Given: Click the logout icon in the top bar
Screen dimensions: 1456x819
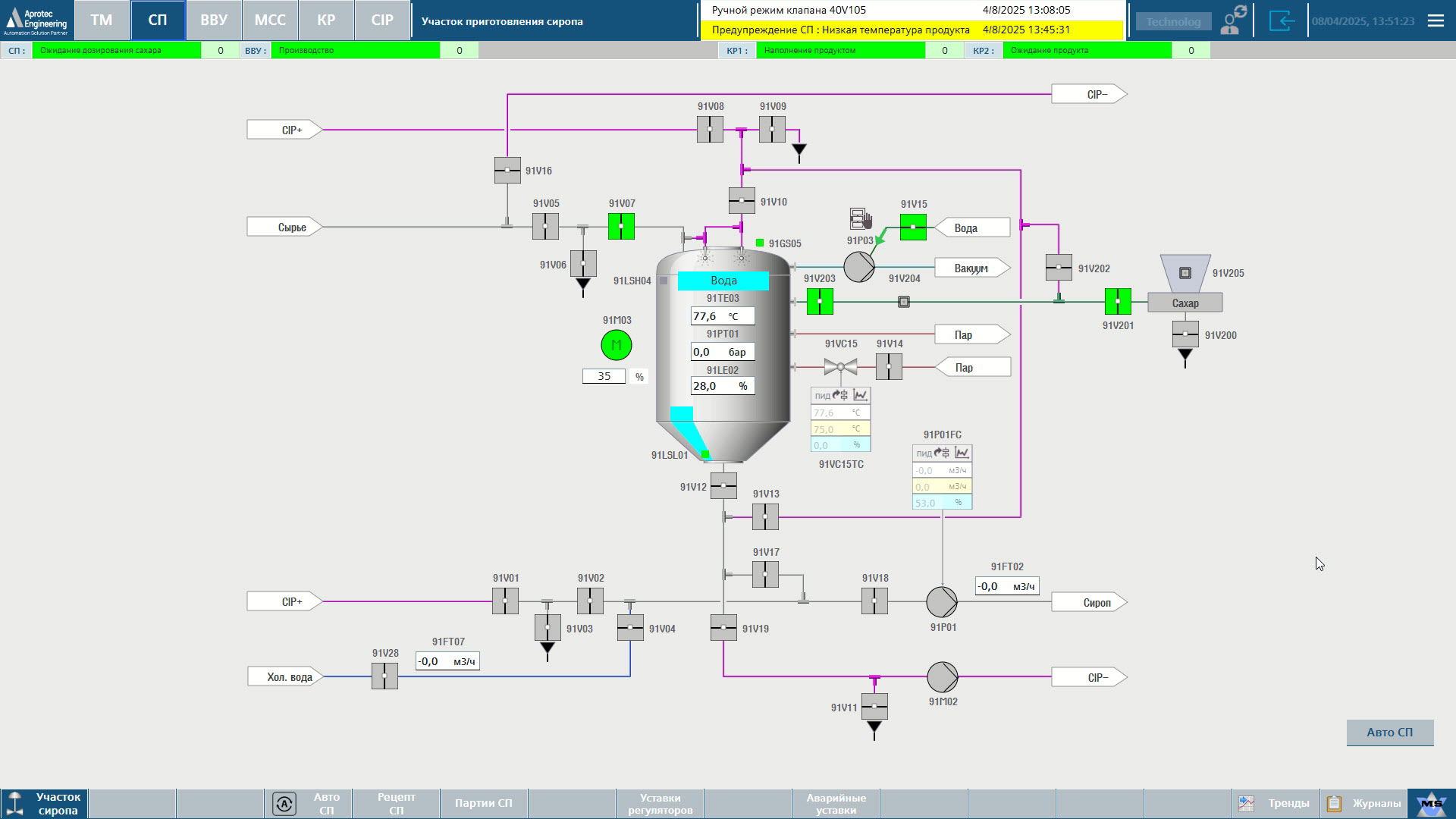Looking at the screenshot, I should [1282, 20].
